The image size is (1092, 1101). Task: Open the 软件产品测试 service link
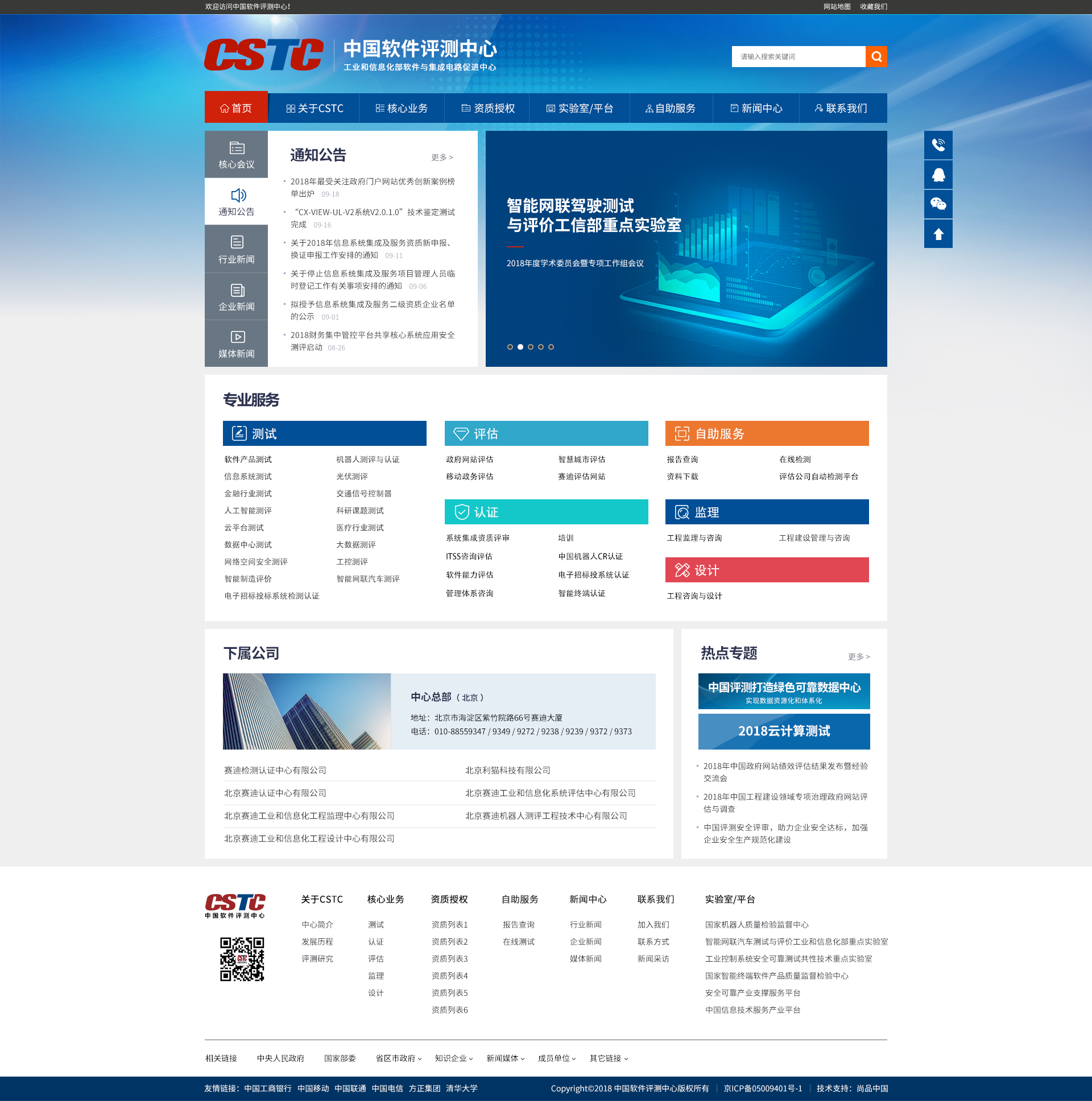click(x=248, y=460)
